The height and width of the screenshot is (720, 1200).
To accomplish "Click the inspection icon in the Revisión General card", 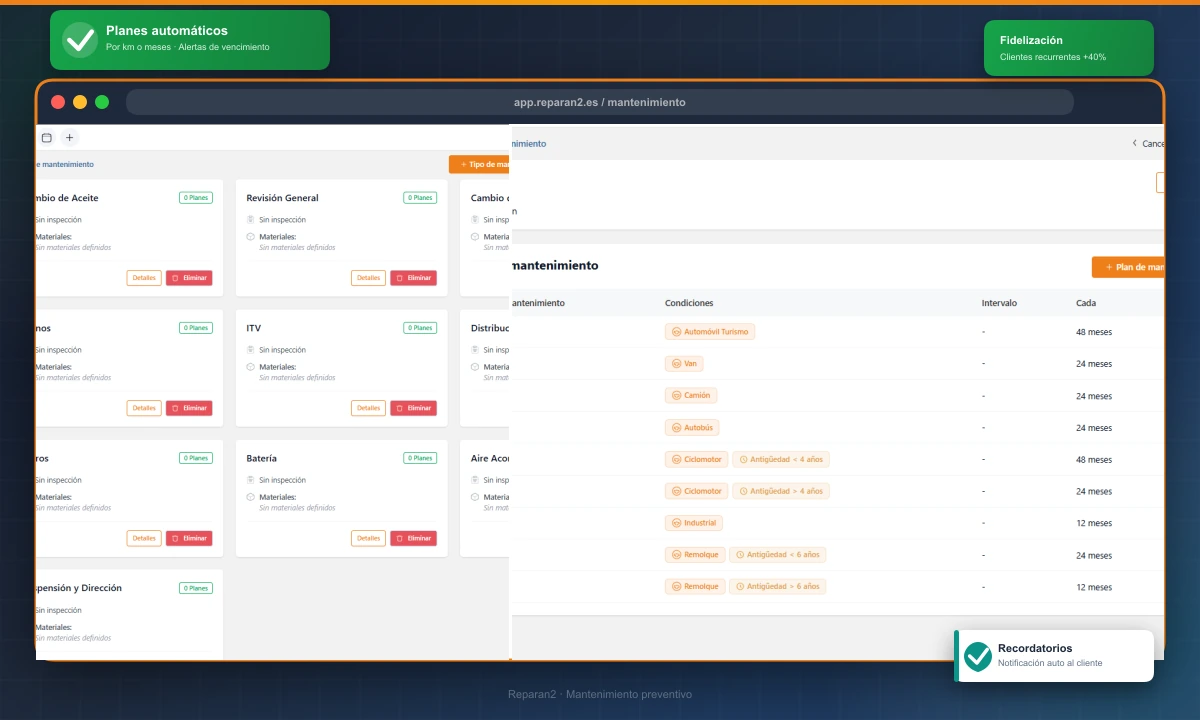I will coord(251,220).
